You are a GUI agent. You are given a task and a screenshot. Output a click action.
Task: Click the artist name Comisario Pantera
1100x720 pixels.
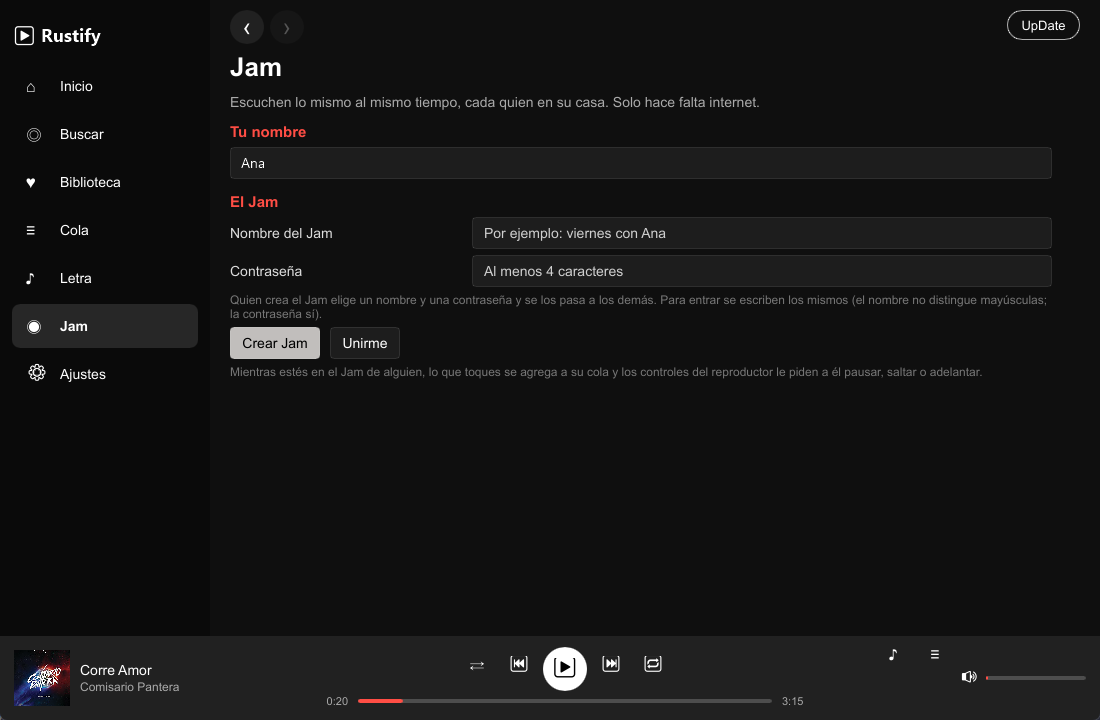point(130,687)
